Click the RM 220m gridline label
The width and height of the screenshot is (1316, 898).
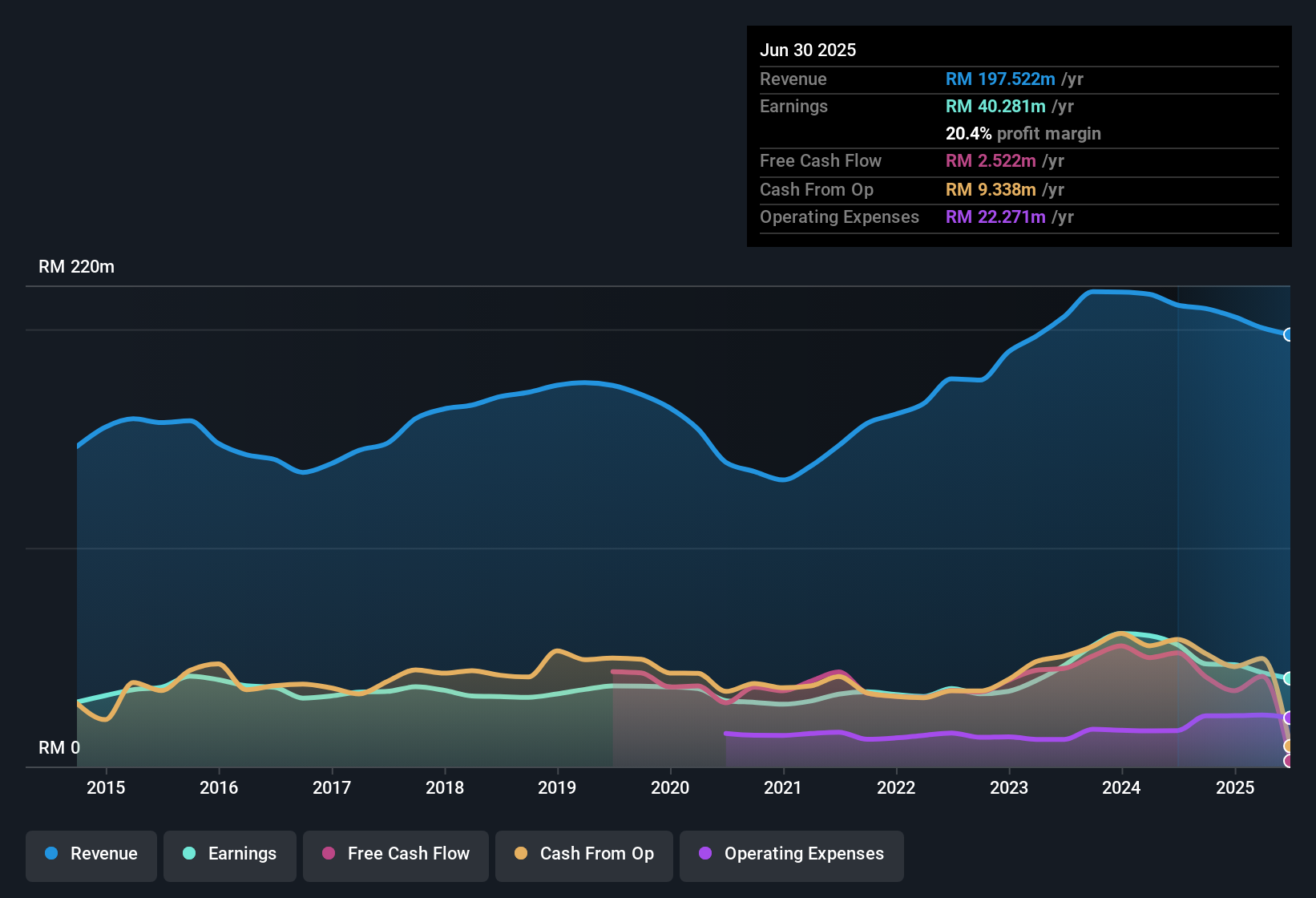[x=77, y=266]
